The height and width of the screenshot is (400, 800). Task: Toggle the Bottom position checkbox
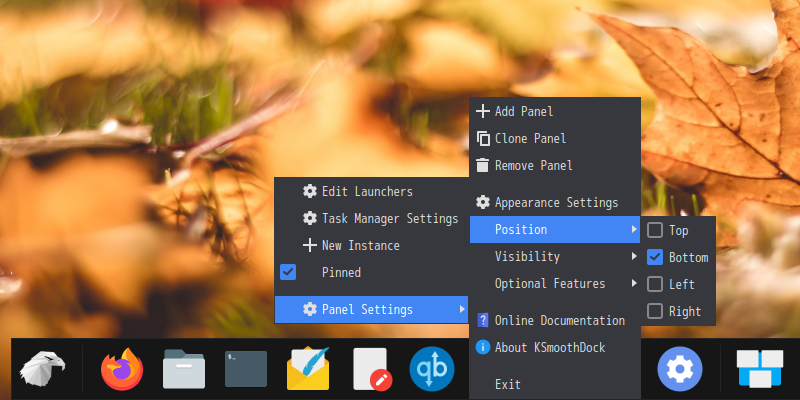click(655, 257)
